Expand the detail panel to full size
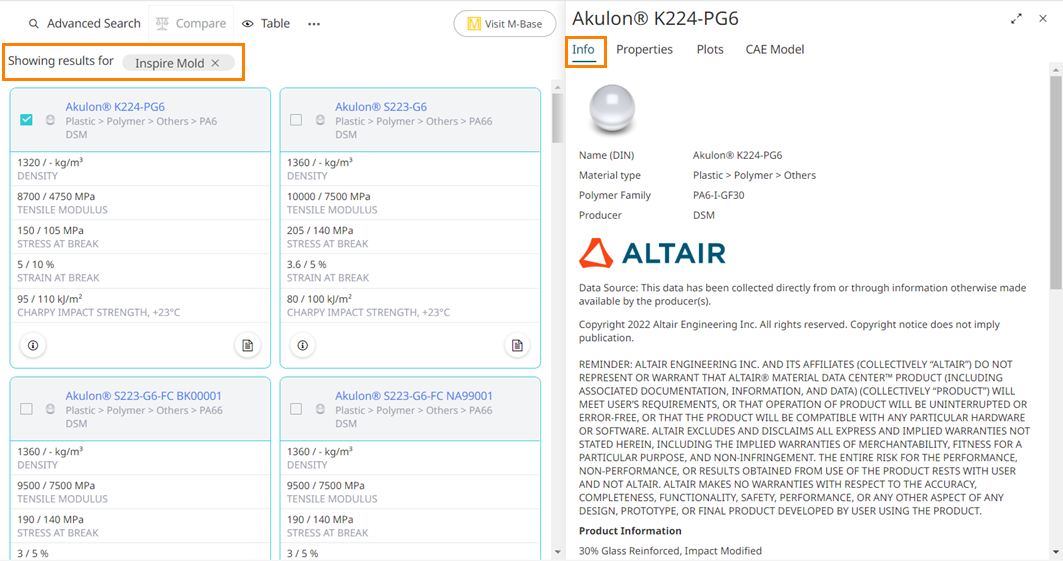The height and width of the screenshot is (561, 1063). 1017,19
